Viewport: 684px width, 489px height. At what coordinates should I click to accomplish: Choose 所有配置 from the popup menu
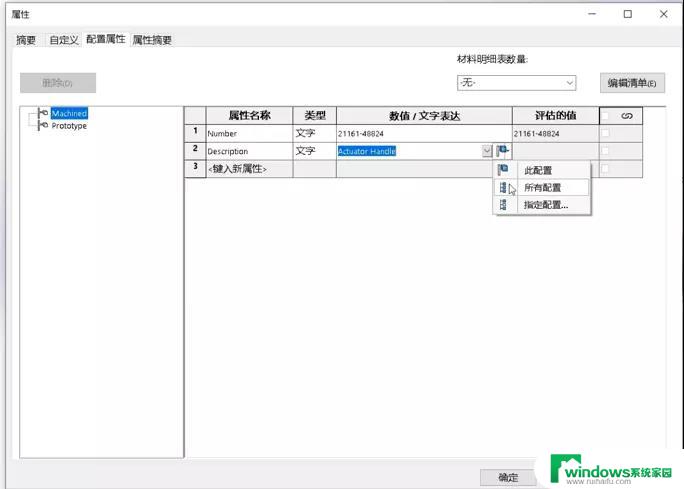click(x=542, y=188)
